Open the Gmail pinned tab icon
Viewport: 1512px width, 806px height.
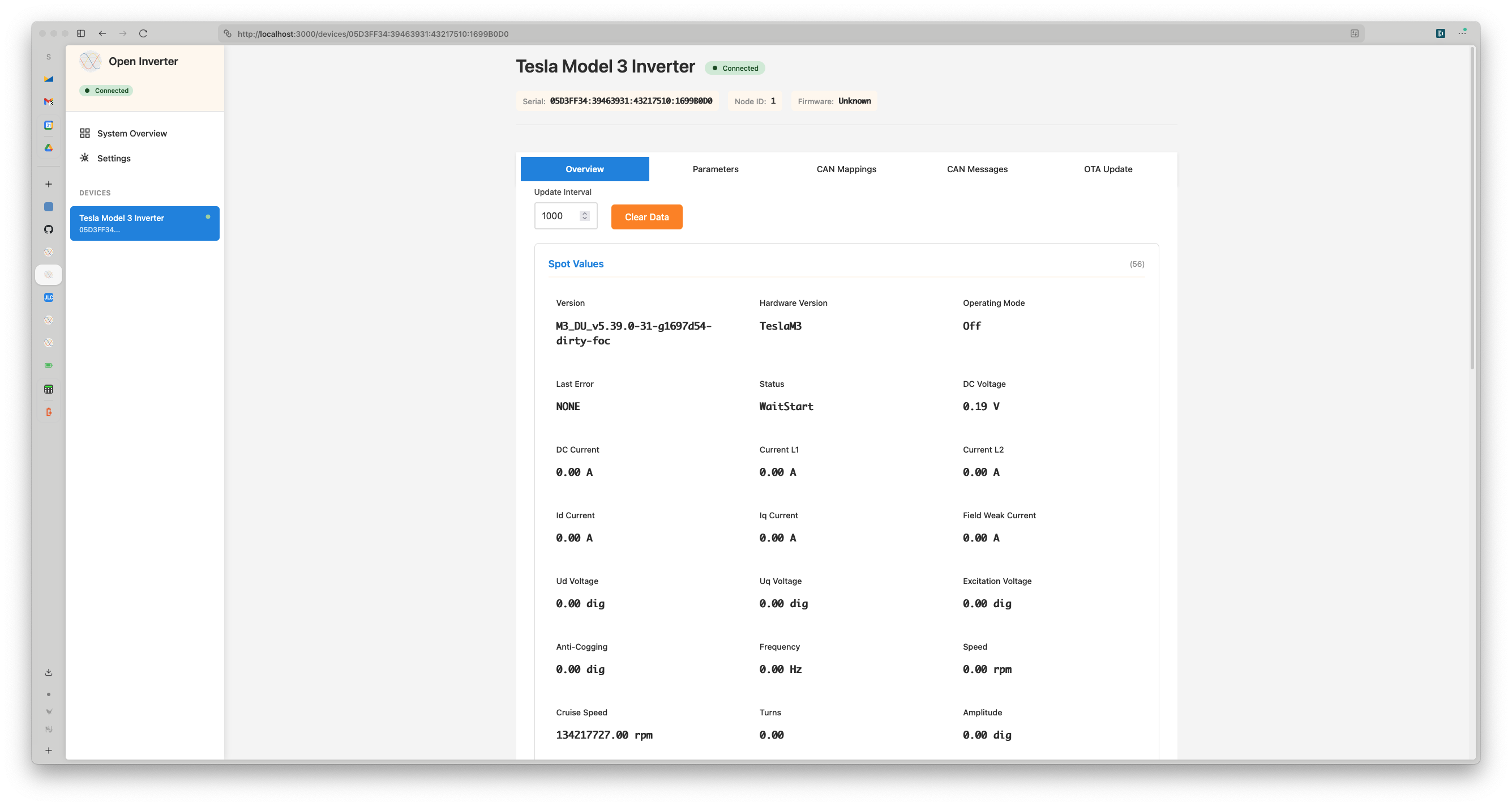click(x=49, y=101)
